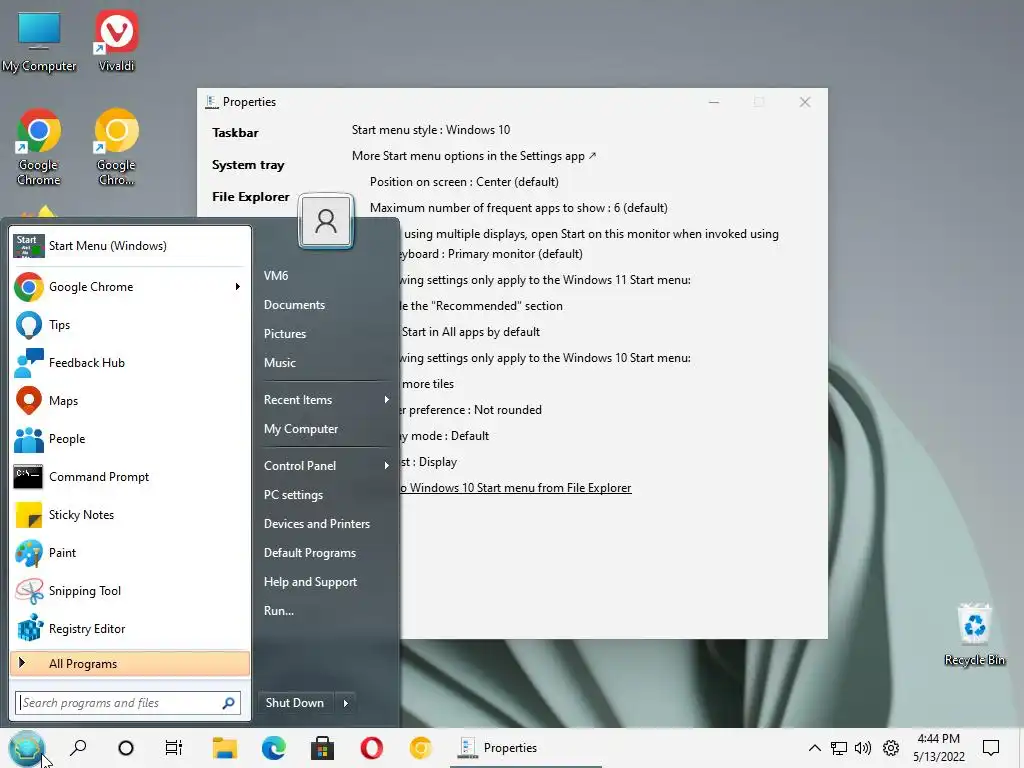Viewport: 1024px width, 768px height.
Task: Click the Start orb button on taskbar
Action: pyautogui.click(x=27, y=748)
